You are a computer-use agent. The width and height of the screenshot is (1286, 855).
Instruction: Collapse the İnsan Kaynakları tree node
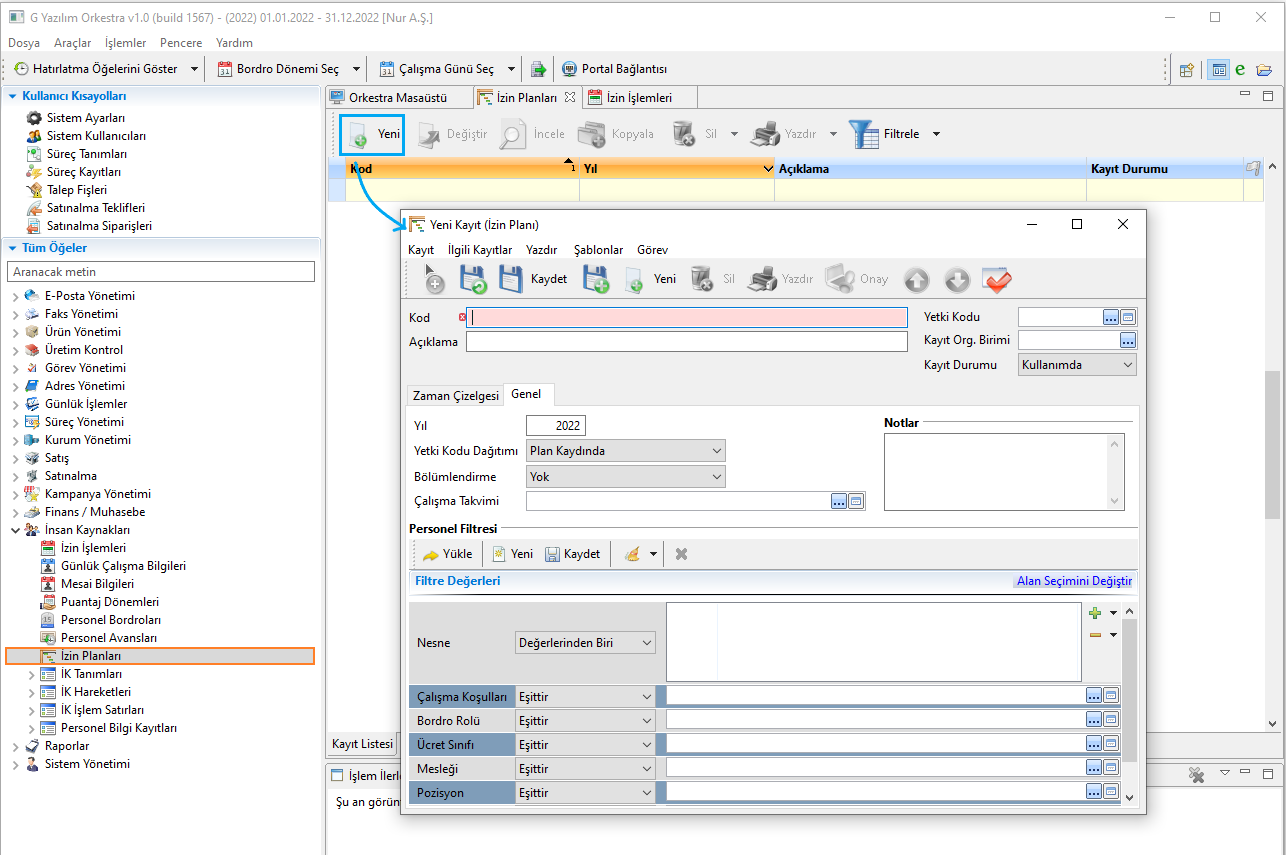tap(15, 530)
